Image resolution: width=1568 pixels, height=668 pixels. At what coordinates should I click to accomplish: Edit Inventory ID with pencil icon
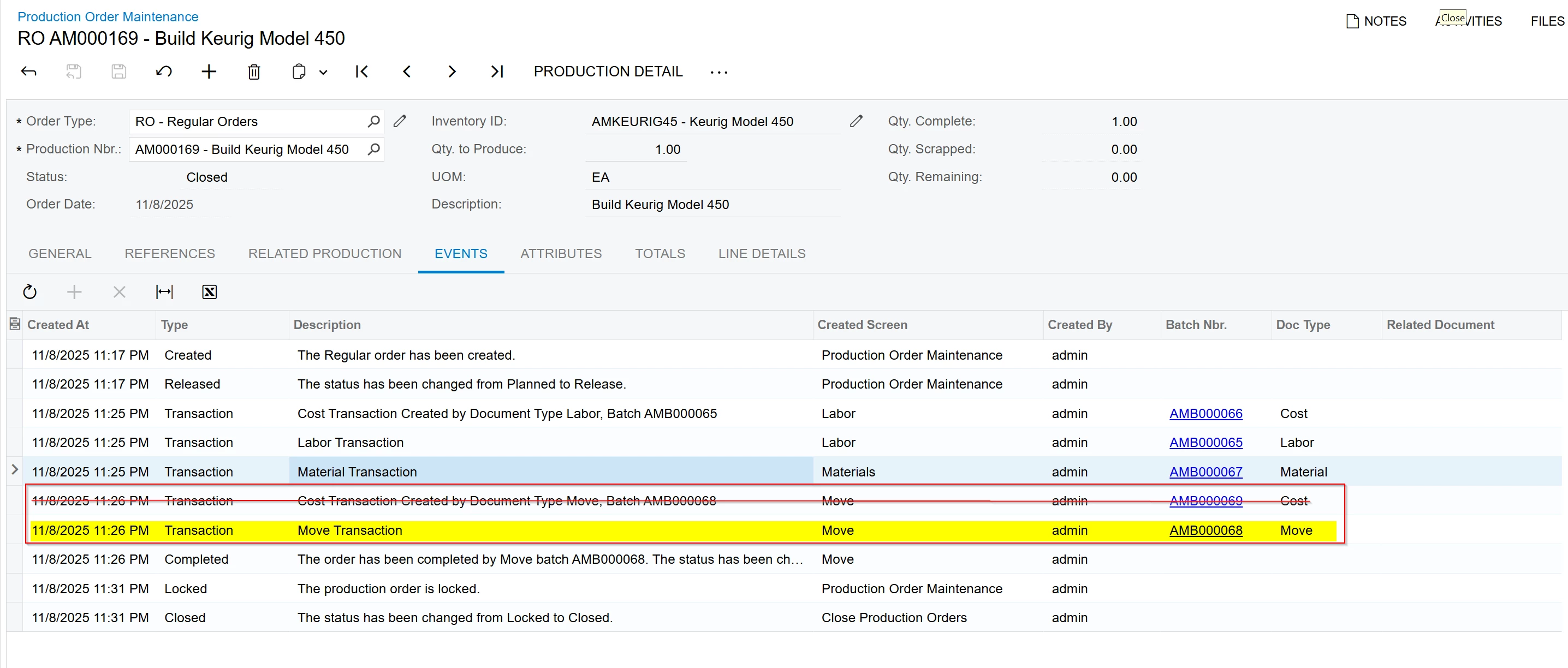pos(856,121)
